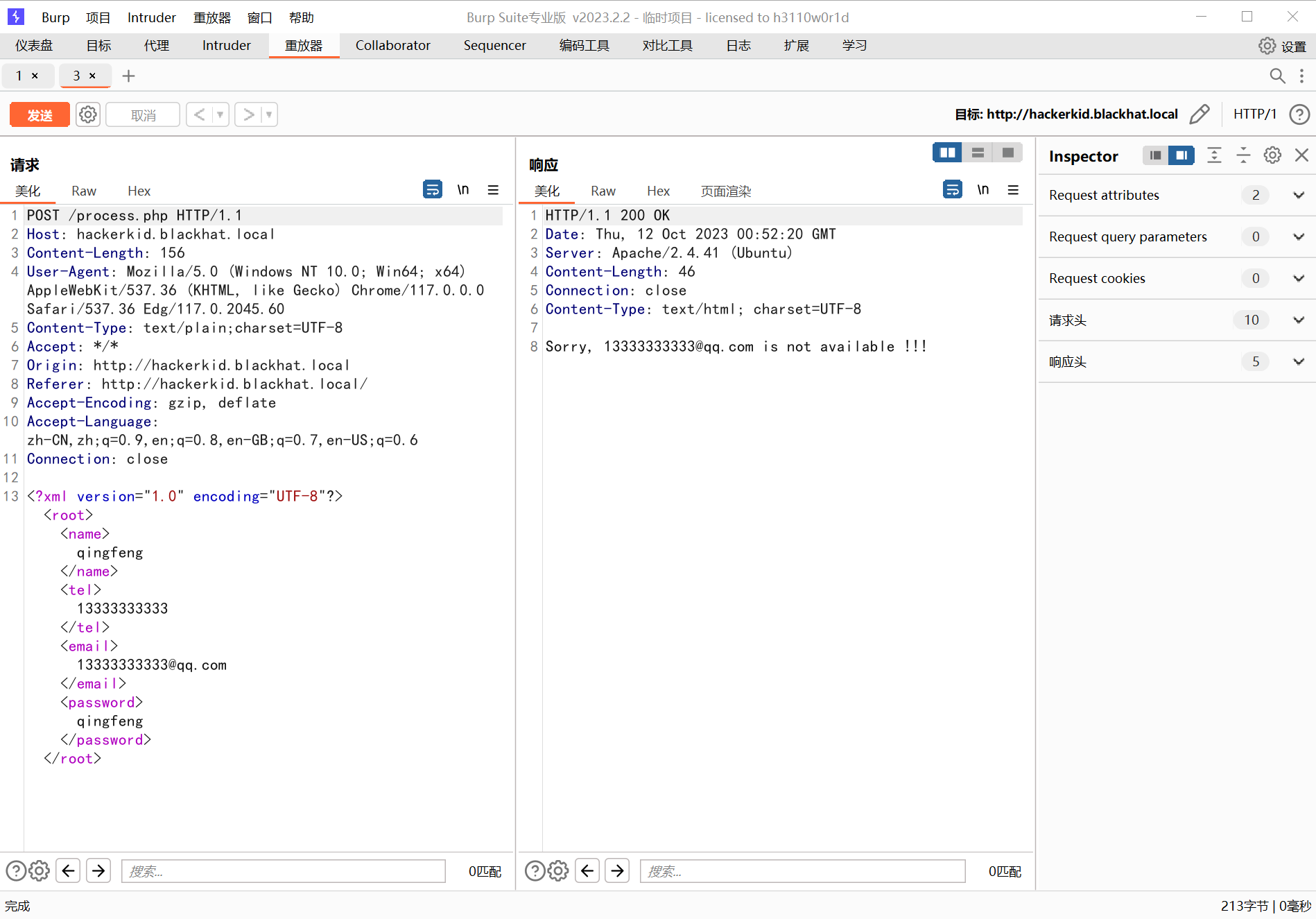This screenshot has height=919, width=1316.
Task: Click the HTTP/1 protocol label
Action: [1255, 114]
